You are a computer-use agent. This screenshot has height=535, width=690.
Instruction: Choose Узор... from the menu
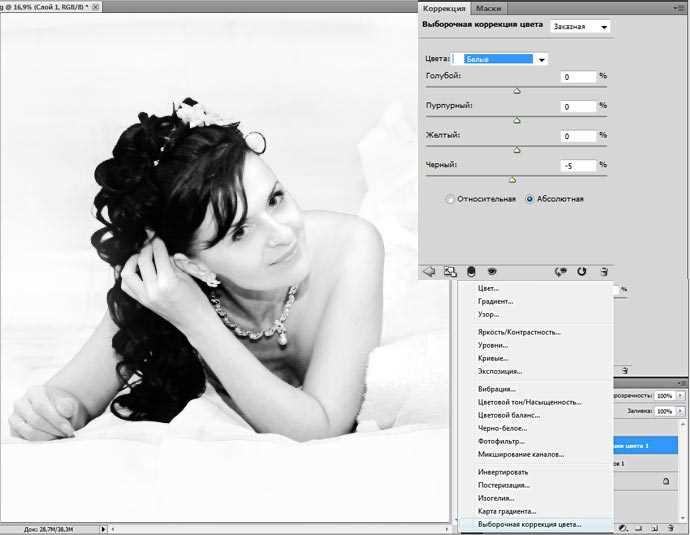[x=488, y=315]
